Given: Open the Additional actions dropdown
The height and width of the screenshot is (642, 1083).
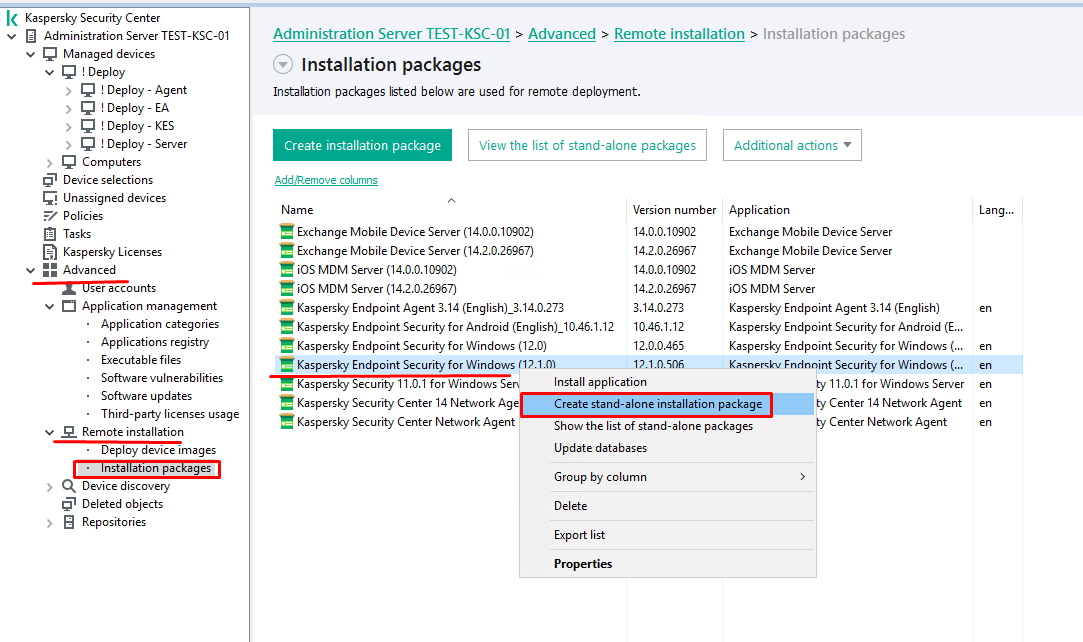Looking at the screenshot, I should (x=792, y=145).
